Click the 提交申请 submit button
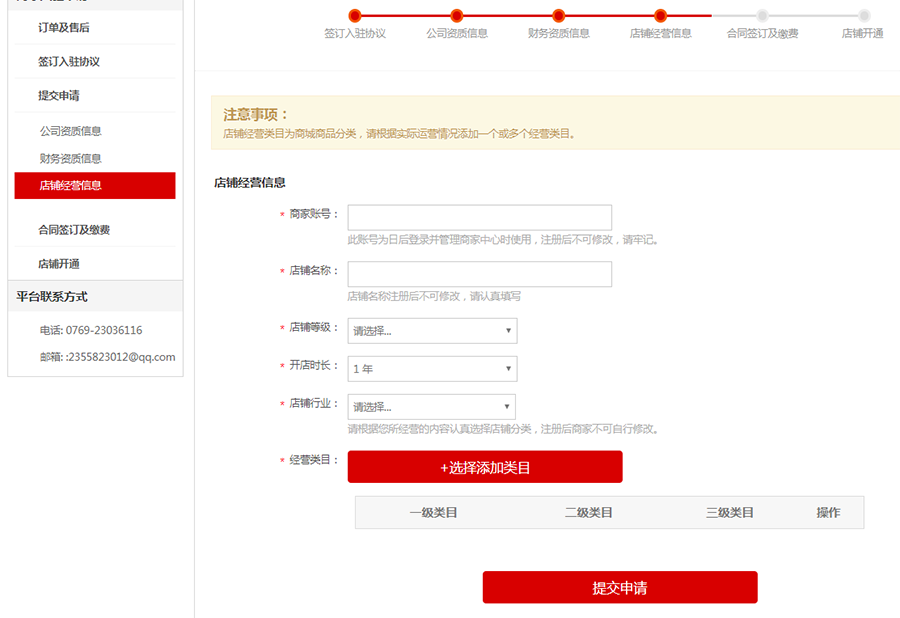900x618 pixels. click(620, 587)
